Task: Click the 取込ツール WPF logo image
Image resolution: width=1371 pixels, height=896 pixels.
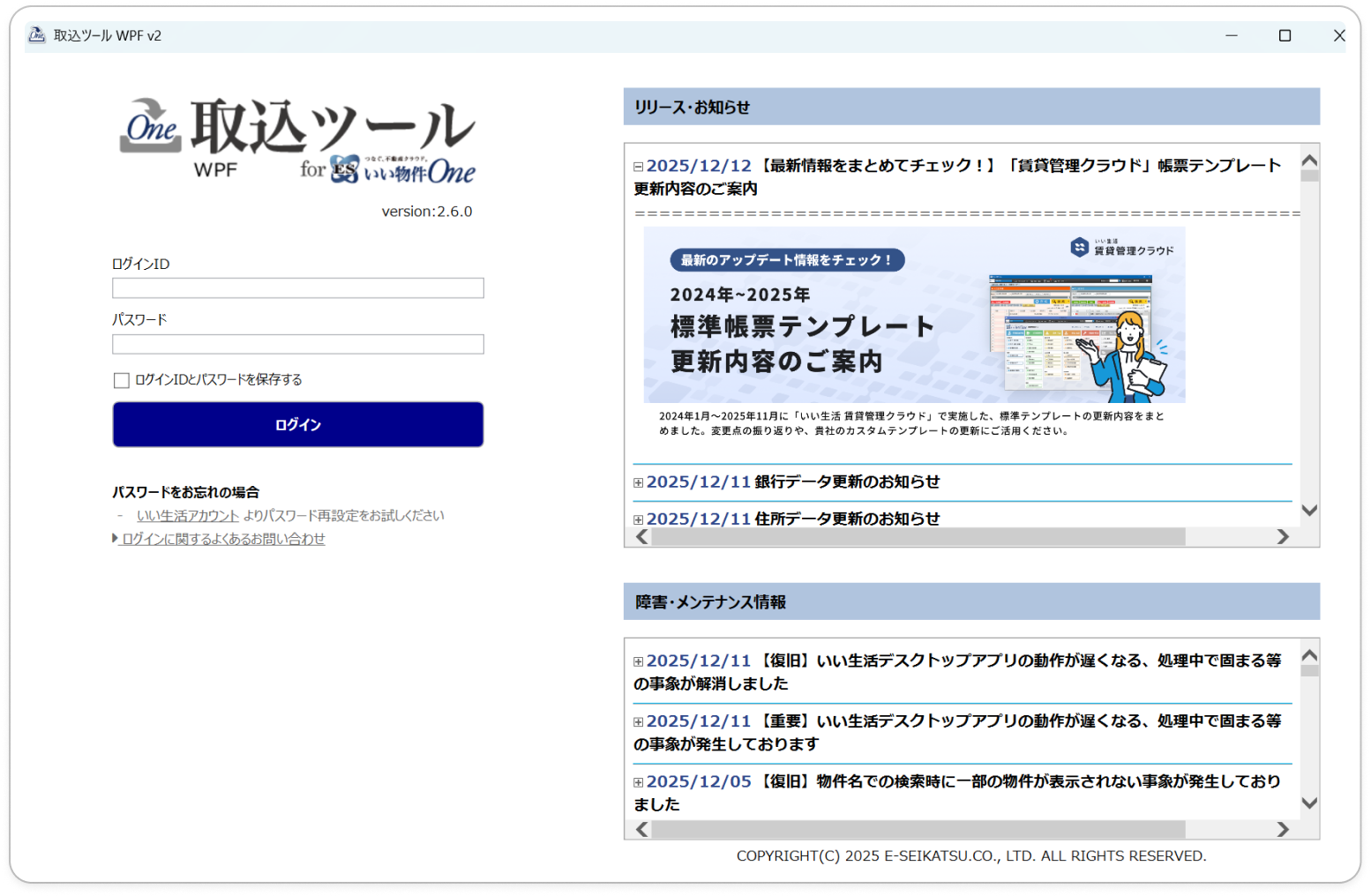Action: [x=298, y=140]
